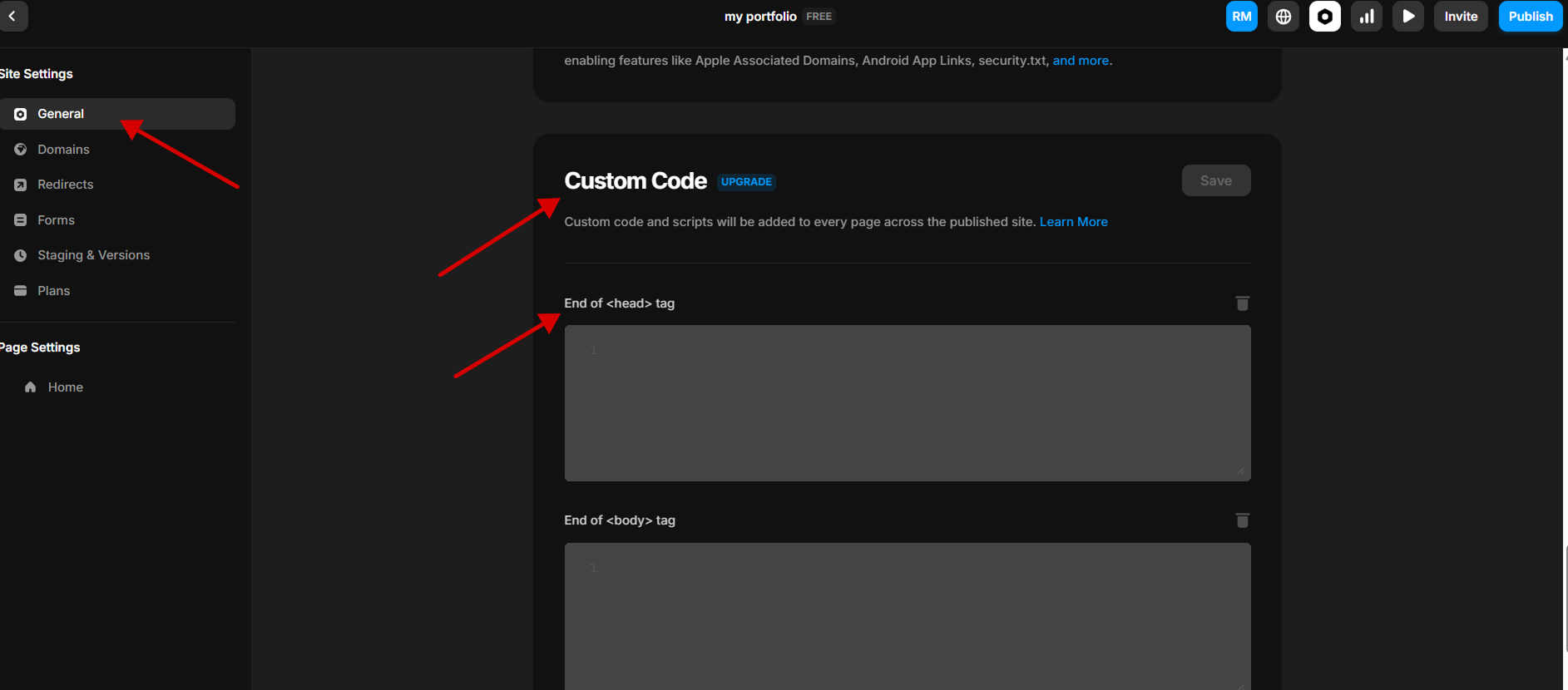Save the custom code
This screenshot has width=1568, height=690.
[x=1216, y=180]
